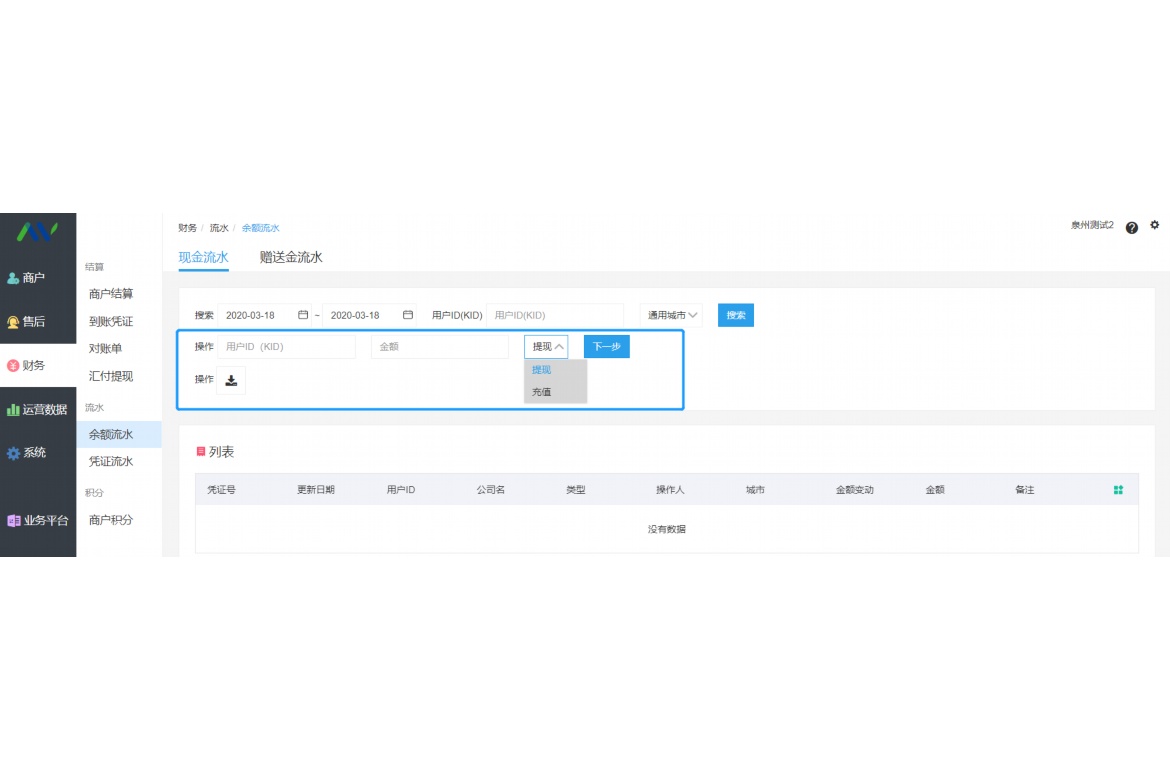Click the 搜索 search button

tap(736, 315)
